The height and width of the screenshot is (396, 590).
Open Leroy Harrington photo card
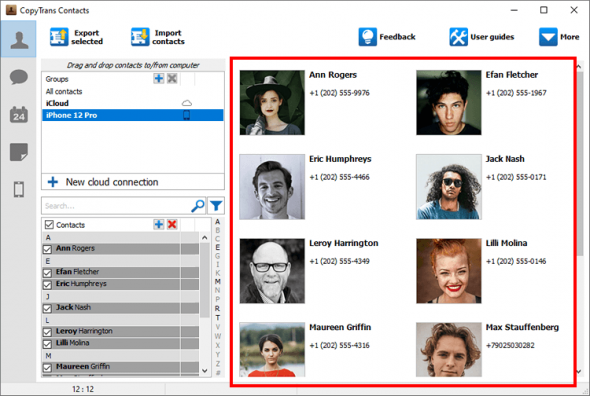click(x=272, y=271)
